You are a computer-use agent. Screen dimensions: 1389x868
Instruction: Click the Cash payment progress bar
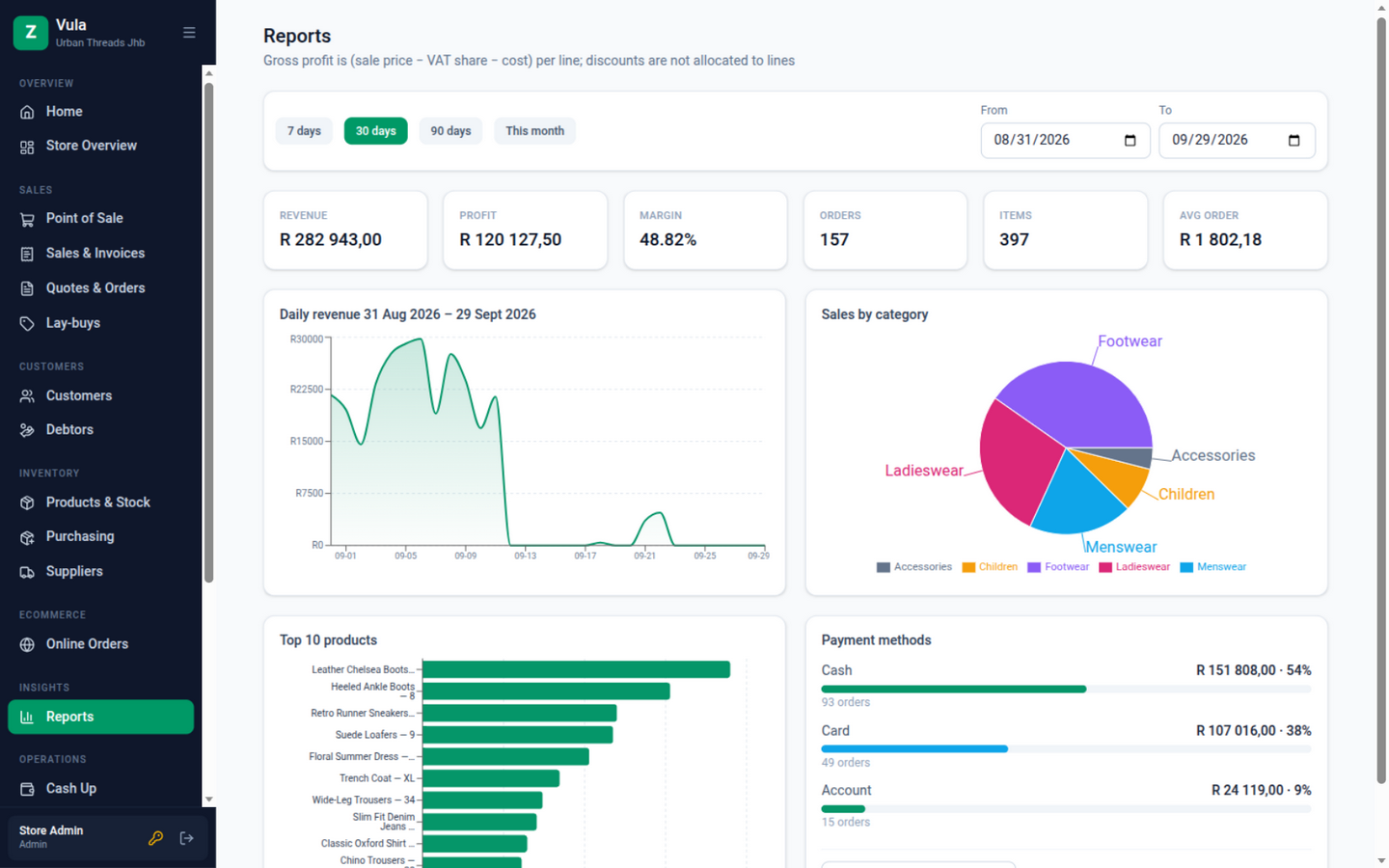click(1066, 690)
